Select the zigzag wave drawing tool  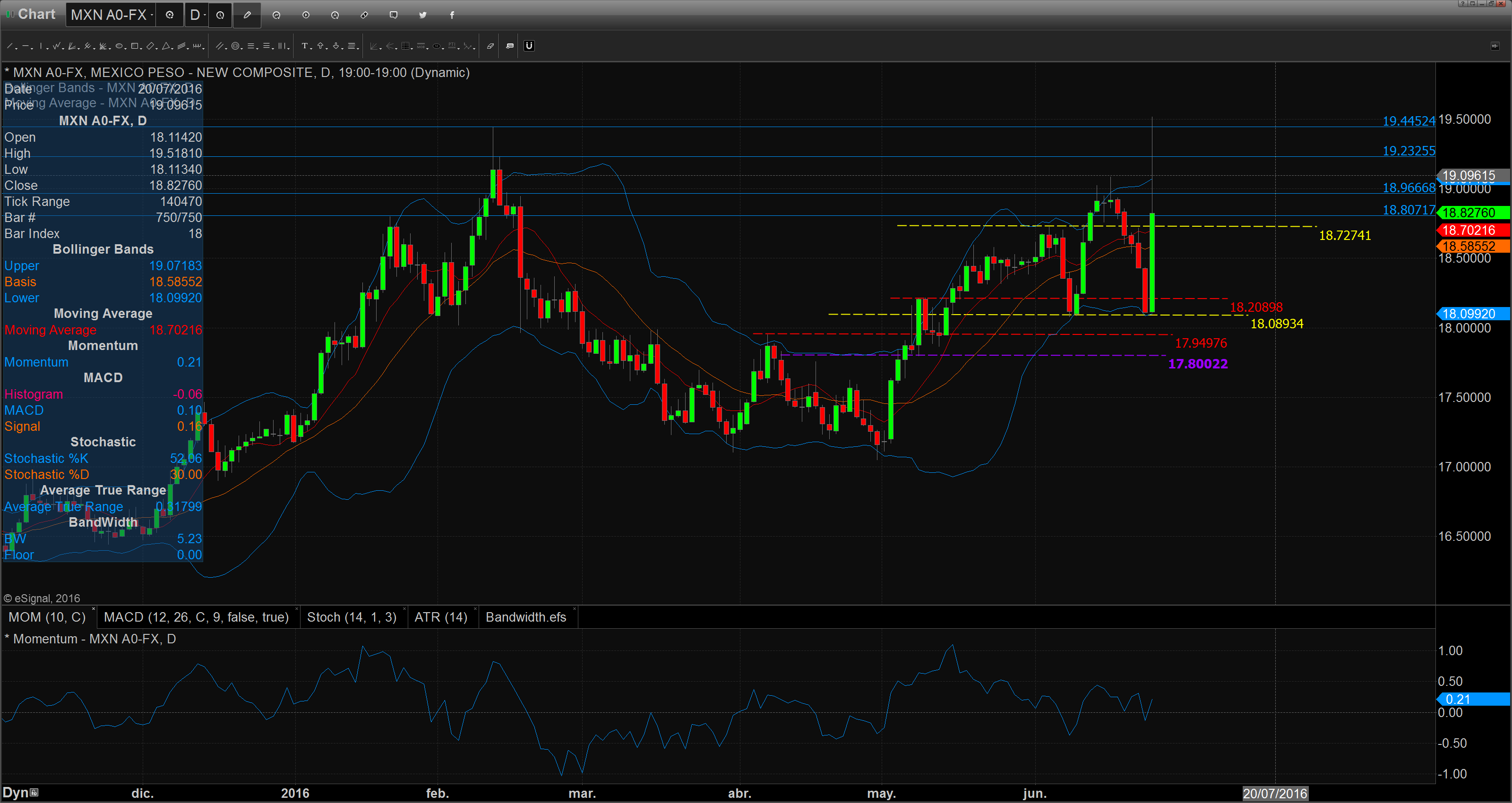pyautogui.click(x=56, y=46)
